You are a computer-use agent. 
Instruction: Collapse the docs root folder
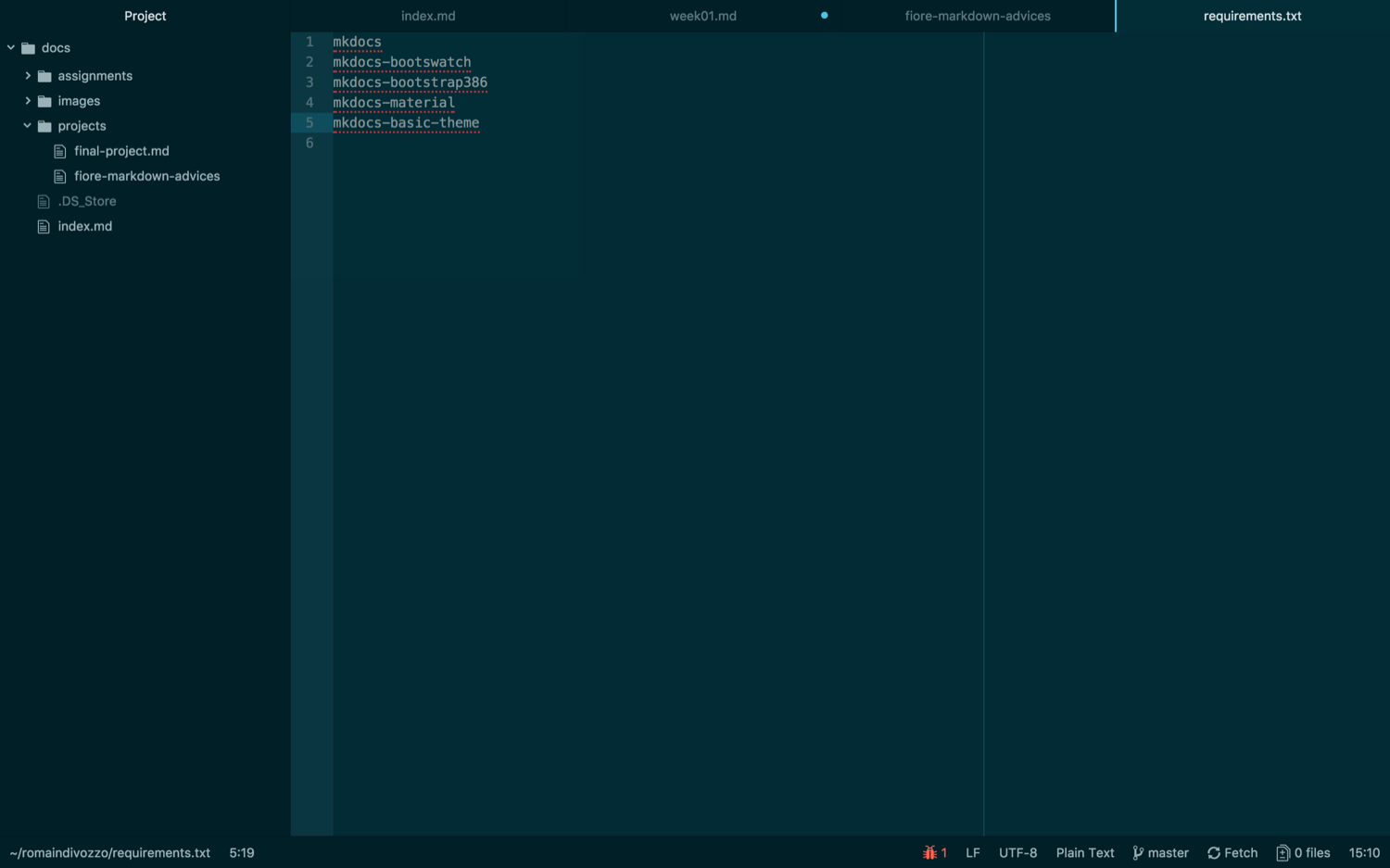(11, 48)
